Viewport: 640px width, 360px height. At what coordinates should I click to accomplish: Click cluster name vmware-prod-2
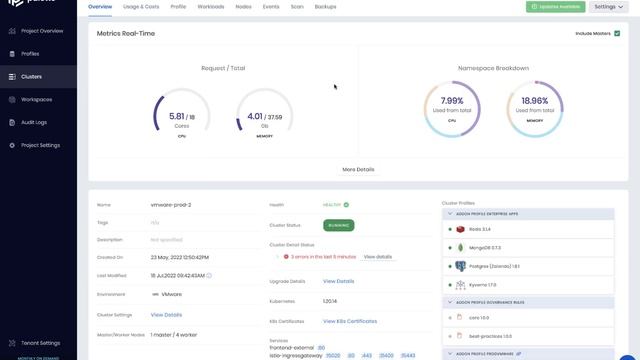[171, 205]
